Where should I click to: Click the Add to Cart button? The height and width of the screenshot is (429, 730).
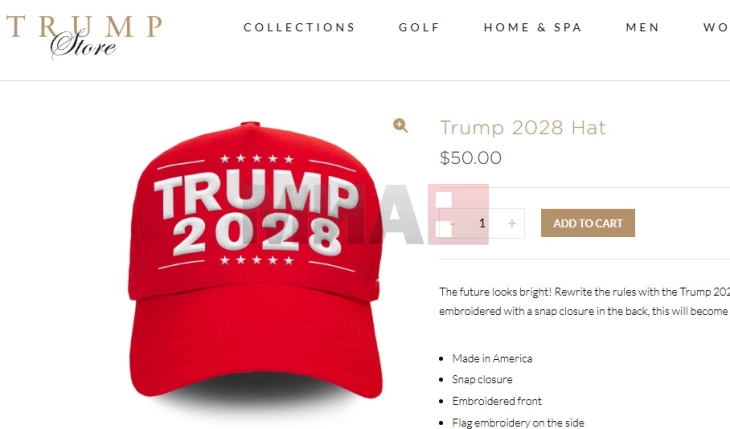click(x=588, y=223)
